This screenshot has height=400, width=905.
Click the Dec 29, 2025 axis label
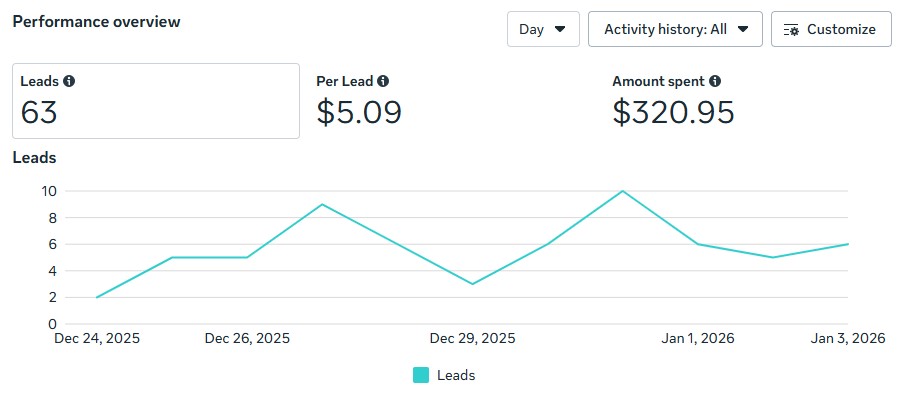point(473,339)
